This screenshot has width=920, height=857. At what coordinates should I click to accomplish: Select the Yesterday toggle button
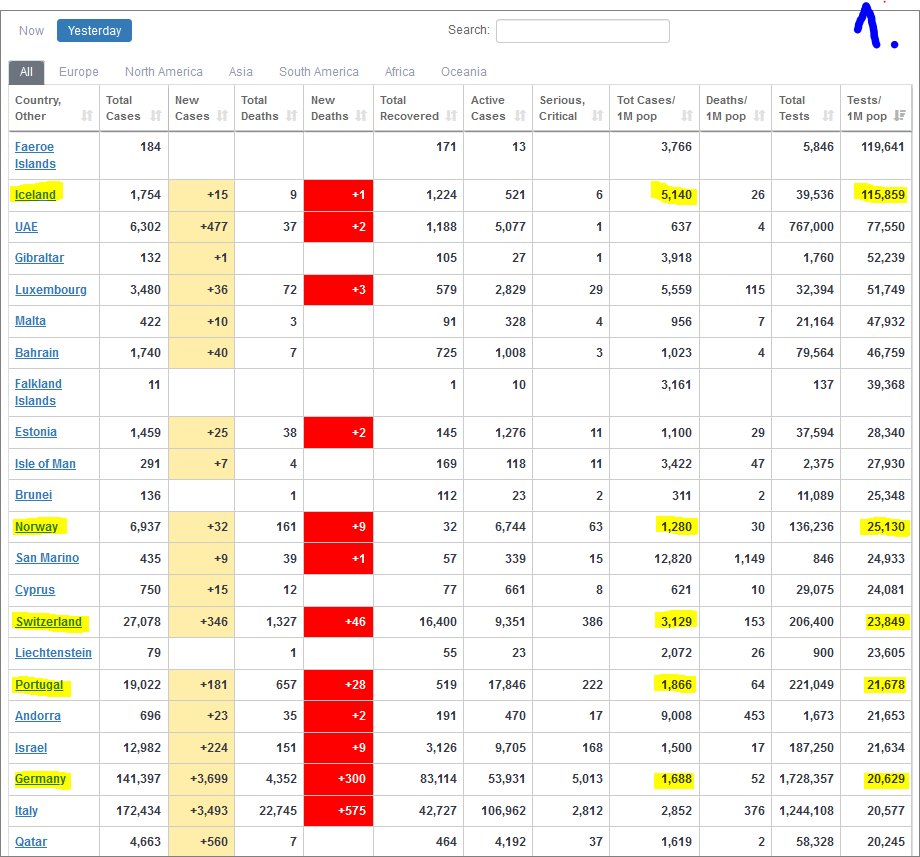(x=94, y=31)
